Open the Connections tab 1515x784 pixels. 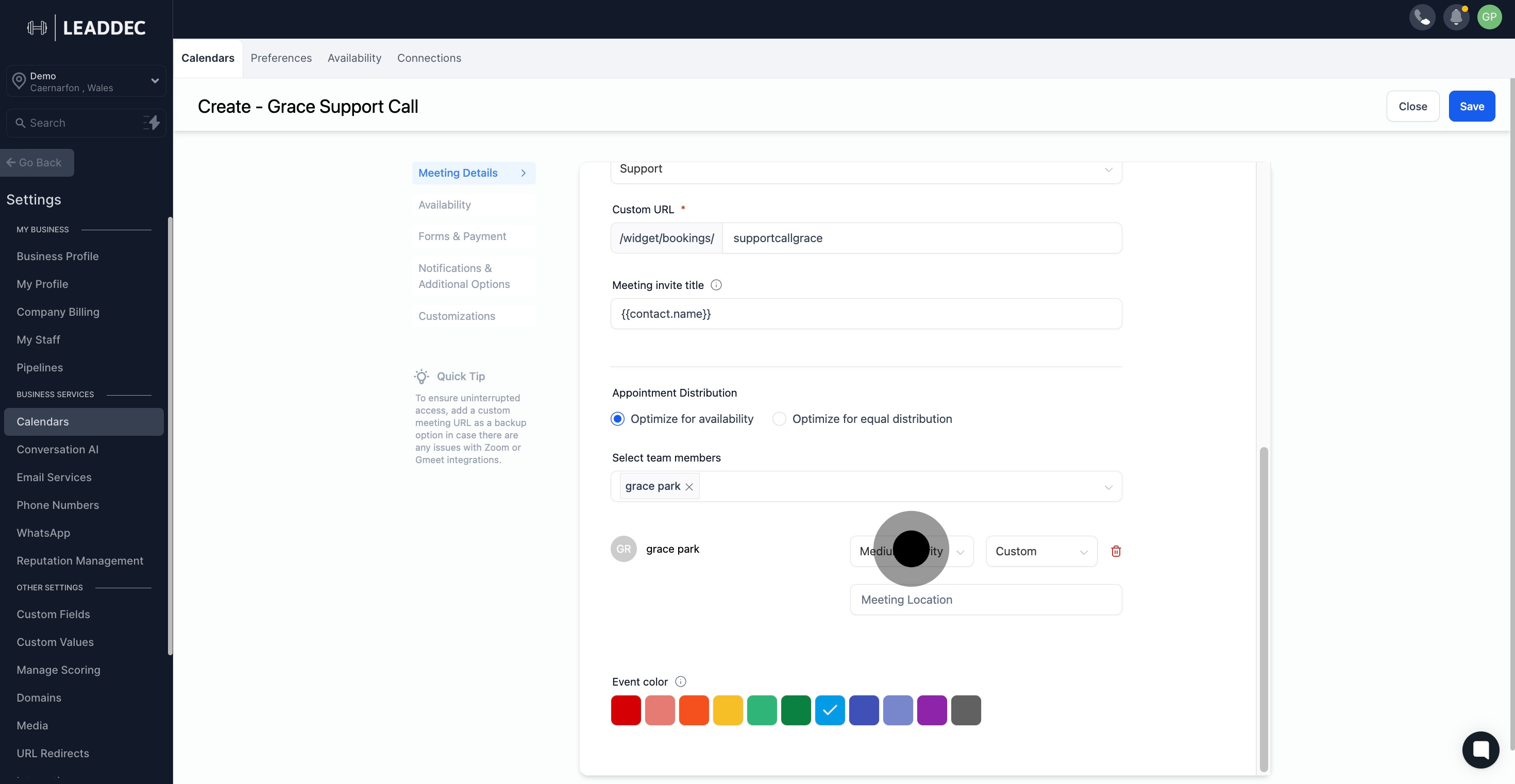pos(429,58)
